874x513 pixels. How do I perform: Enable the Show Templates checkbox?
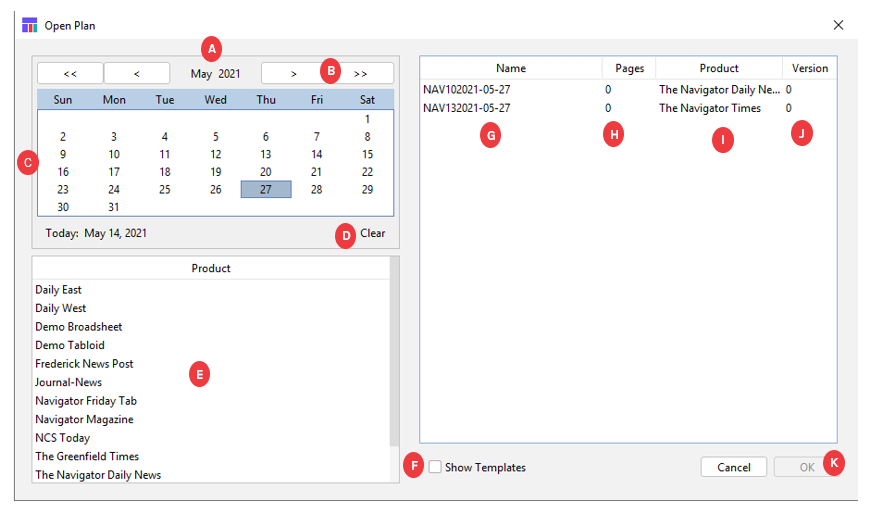(x=435, y=467)
